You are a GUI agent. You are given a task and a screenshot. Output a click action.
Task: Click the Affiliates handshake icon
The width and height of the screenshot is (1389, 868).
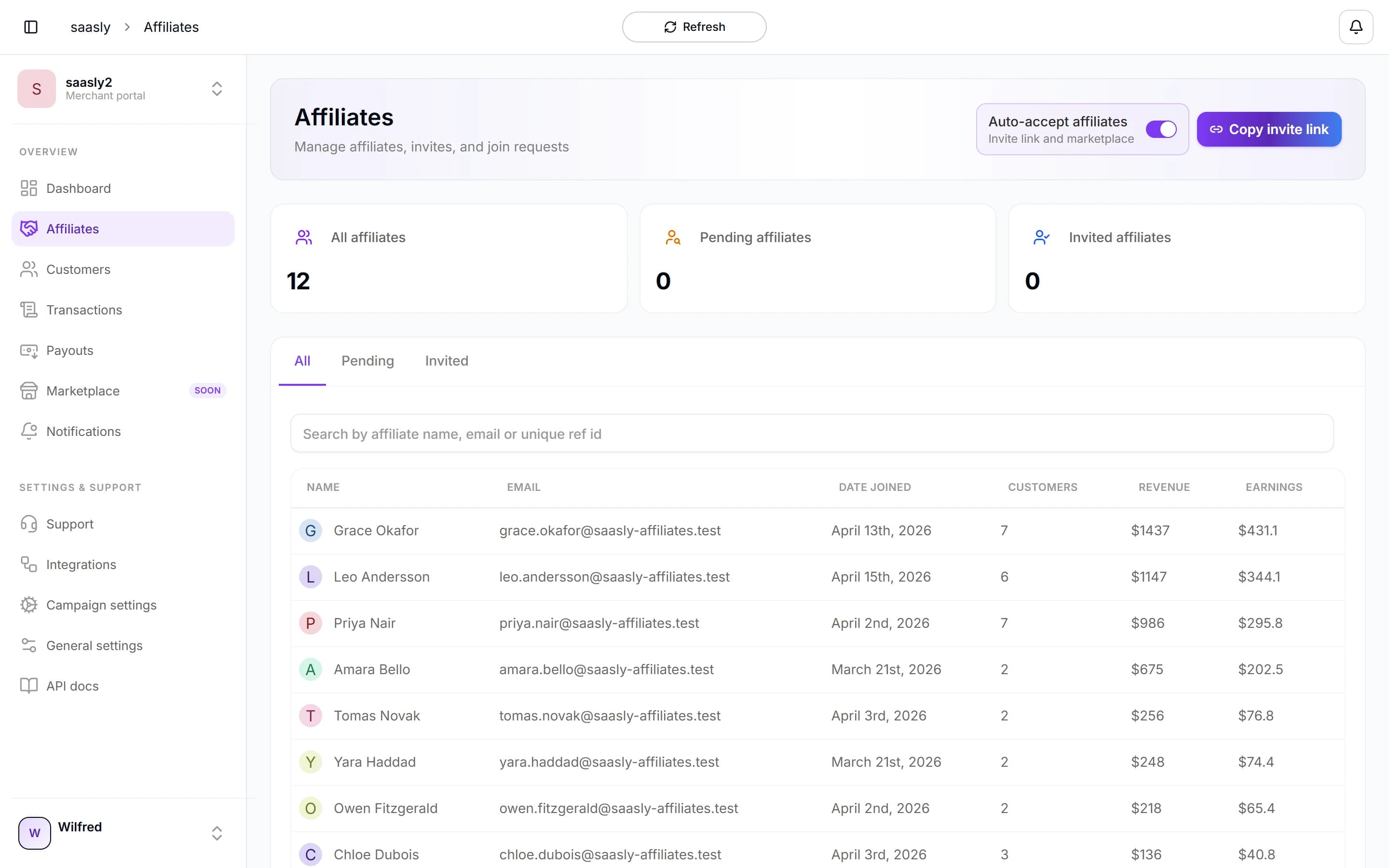29,229
